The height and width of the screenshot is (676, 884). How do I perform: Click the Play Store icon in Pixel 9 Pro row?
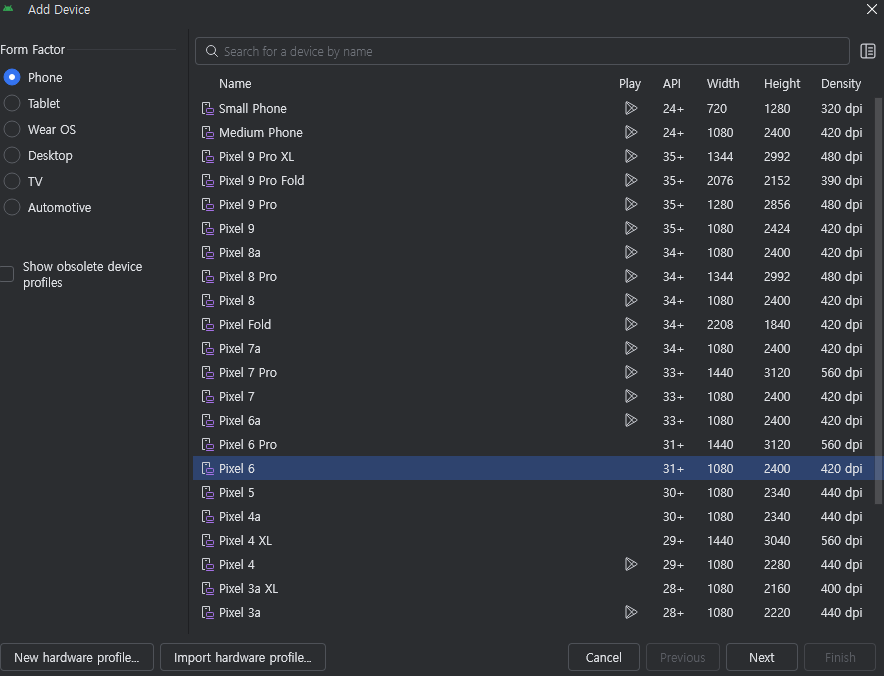pyautogui.click(x=631, y=204)
